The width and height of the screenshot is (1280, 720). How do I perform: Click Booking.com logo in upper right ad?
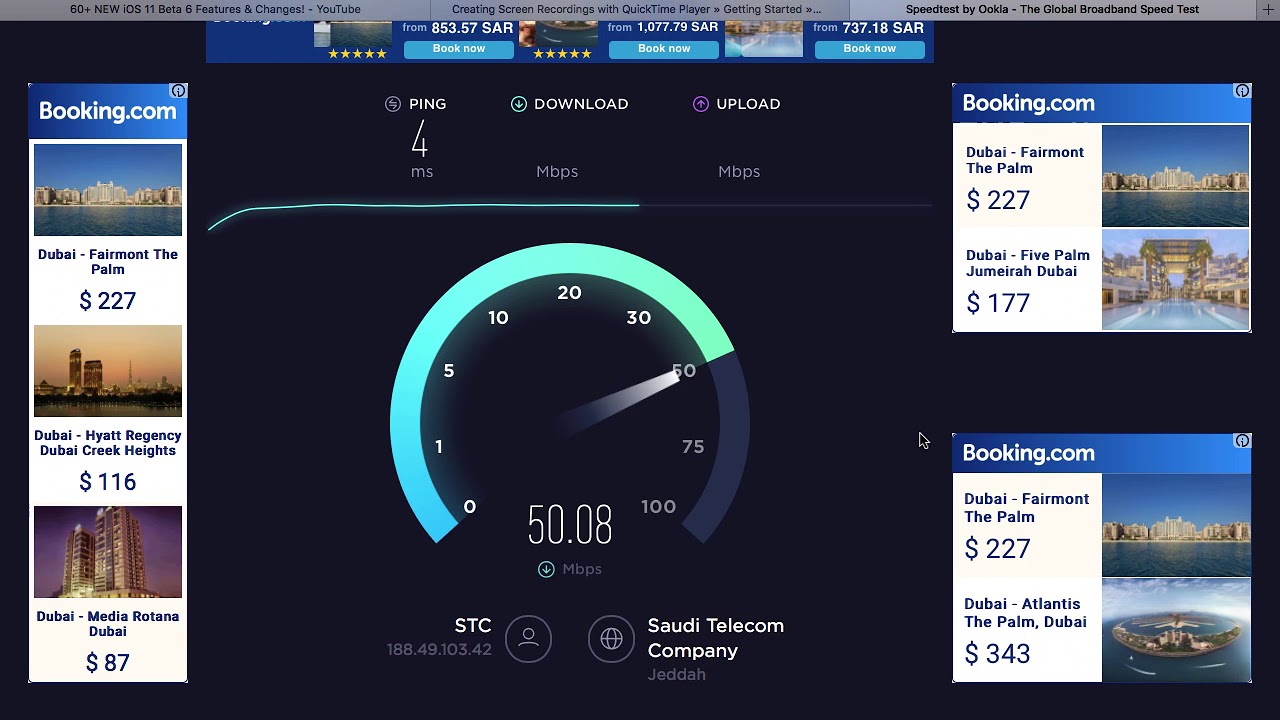(1028, 104)
